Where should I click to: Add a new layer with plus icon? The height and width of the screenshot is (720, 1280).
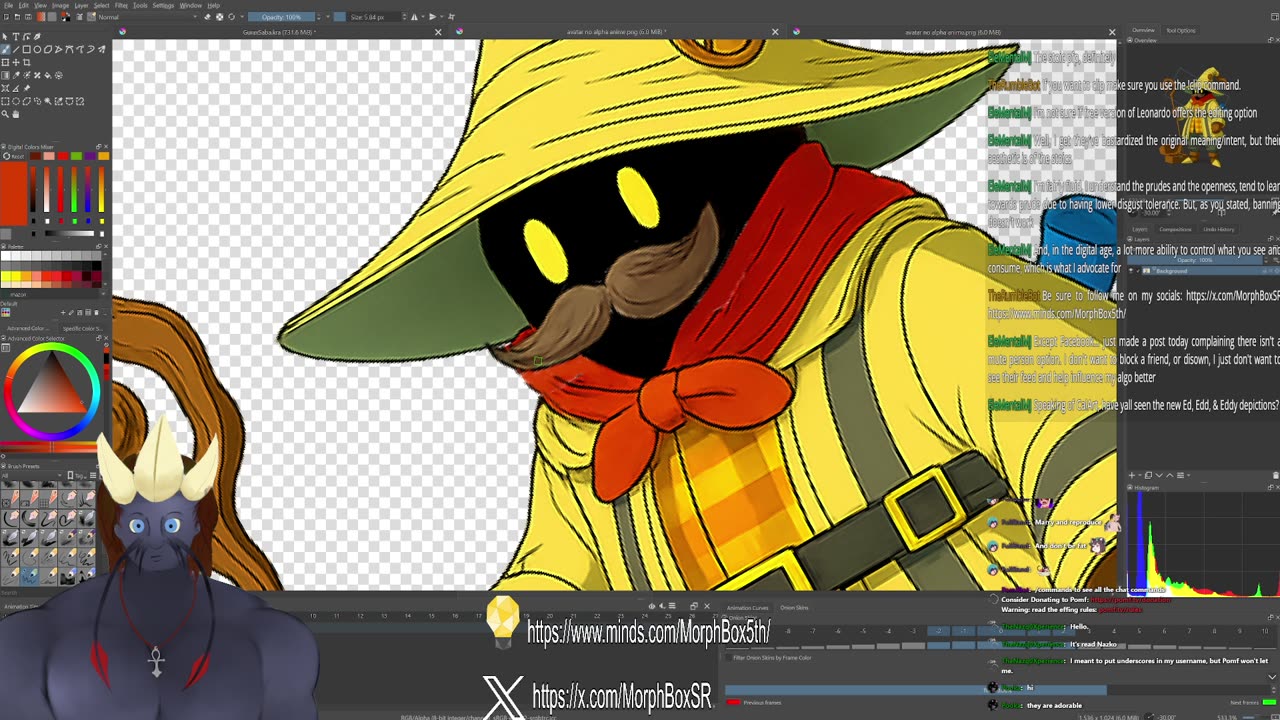[x=1132, y=475]
